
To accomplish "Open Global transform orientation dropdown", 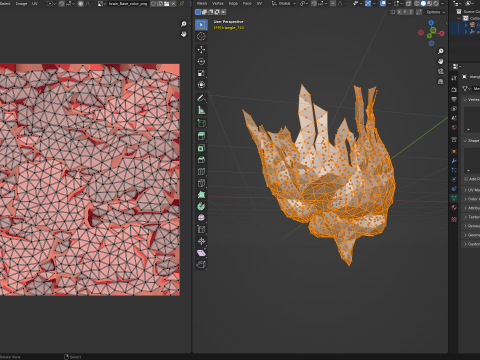I will (284, 3).
